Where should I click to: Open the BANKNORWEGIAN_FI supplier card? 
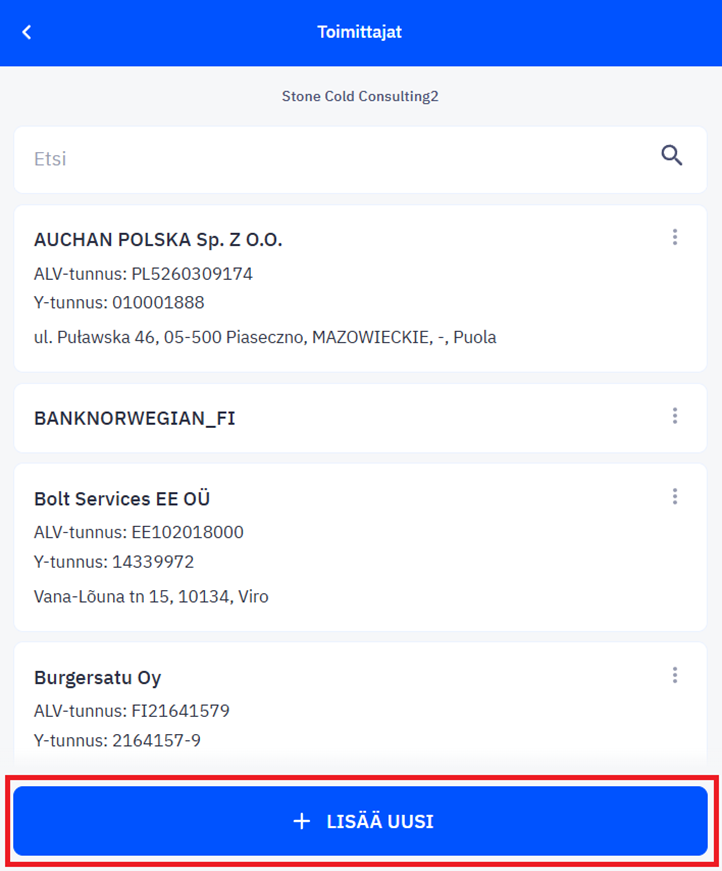[x=360, y=418]
